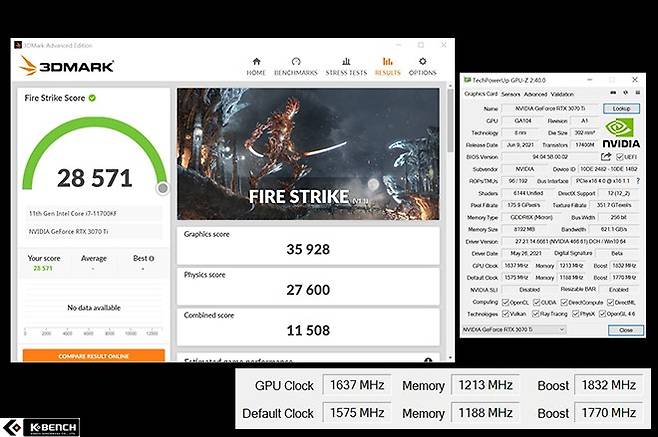
Task: Open the Validation tab in GPU-Z
Action: tap(563, 94)
